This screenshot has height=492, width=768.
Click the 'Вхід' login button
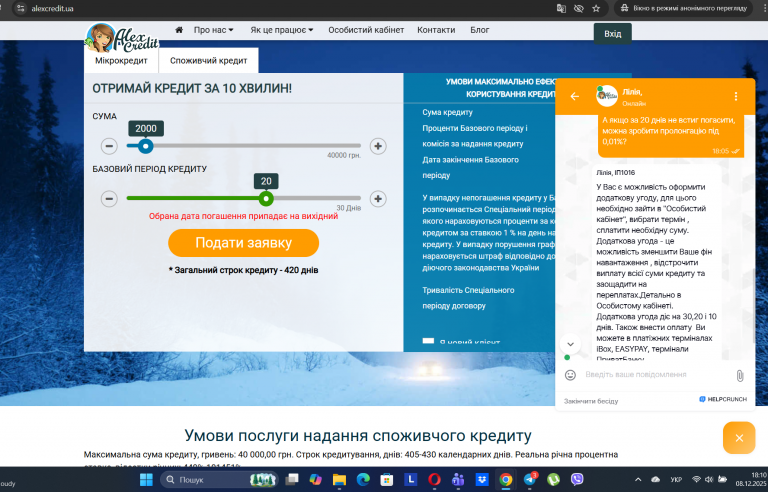(x=612, y=34)
